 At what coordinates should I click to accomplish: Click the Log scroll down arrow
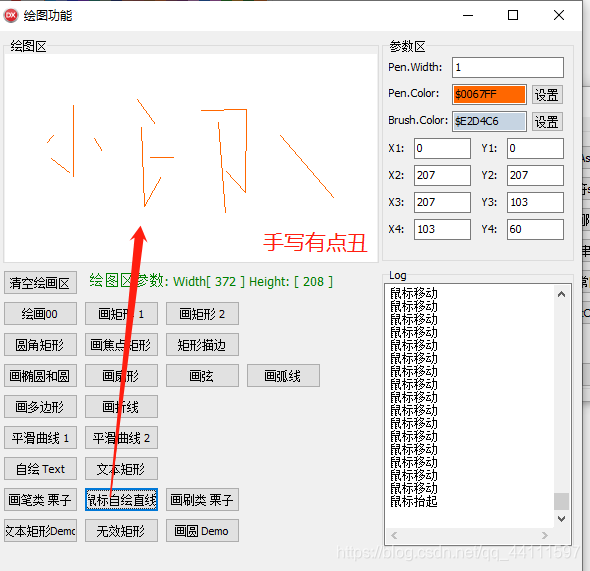click(561, 519)
